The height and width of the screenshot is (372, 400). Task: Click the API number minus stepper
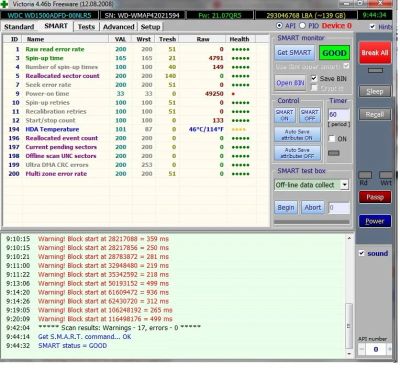click(362, 349)
